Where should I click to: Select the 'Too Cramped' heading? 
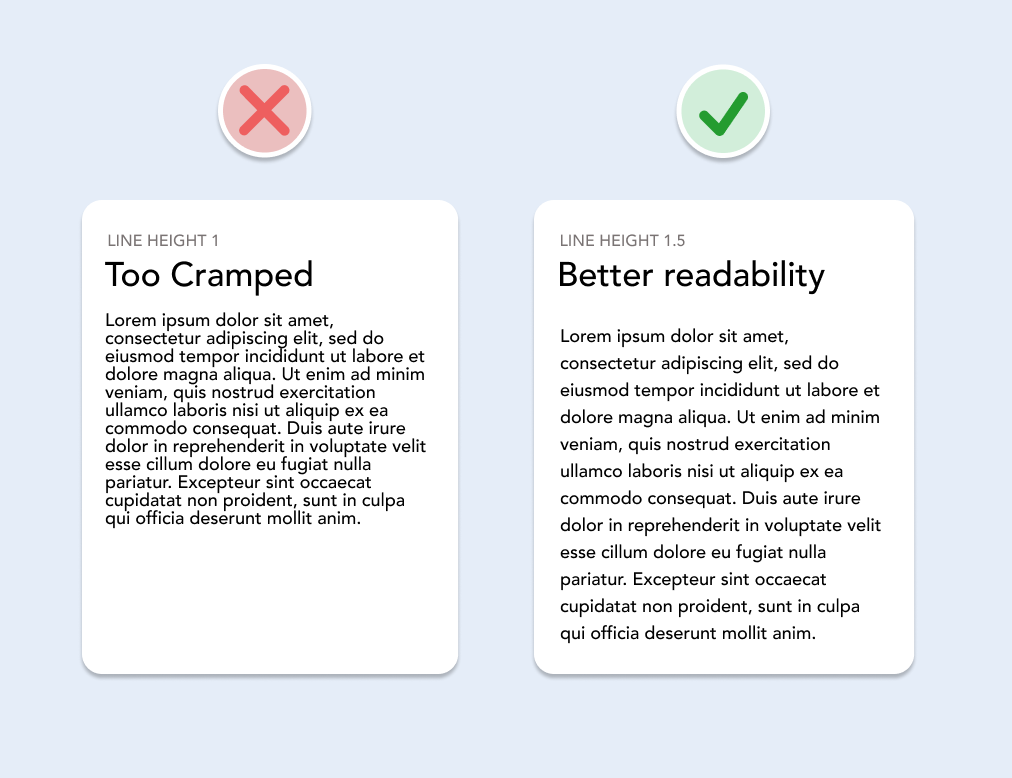209,276
